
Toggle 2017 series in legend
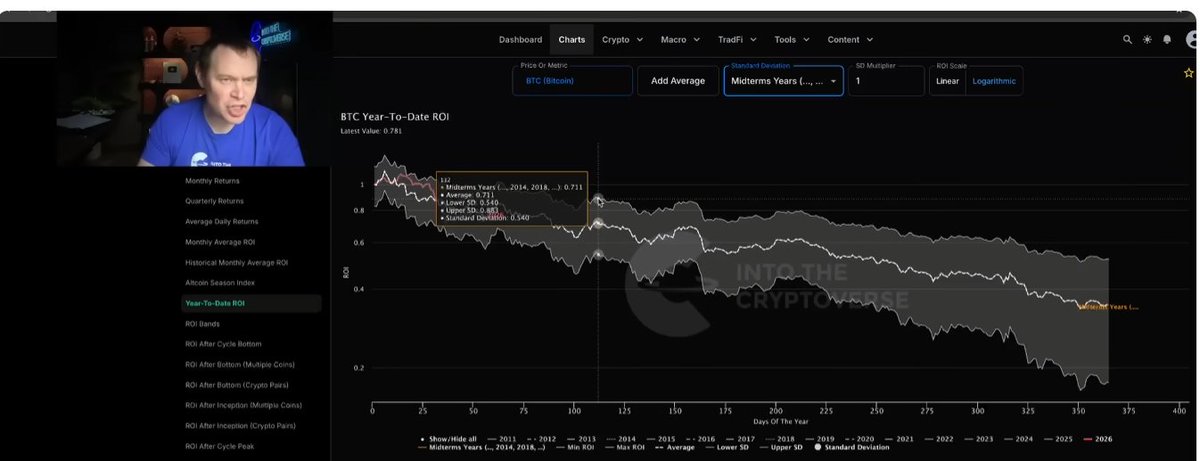(x=740, y=439)
